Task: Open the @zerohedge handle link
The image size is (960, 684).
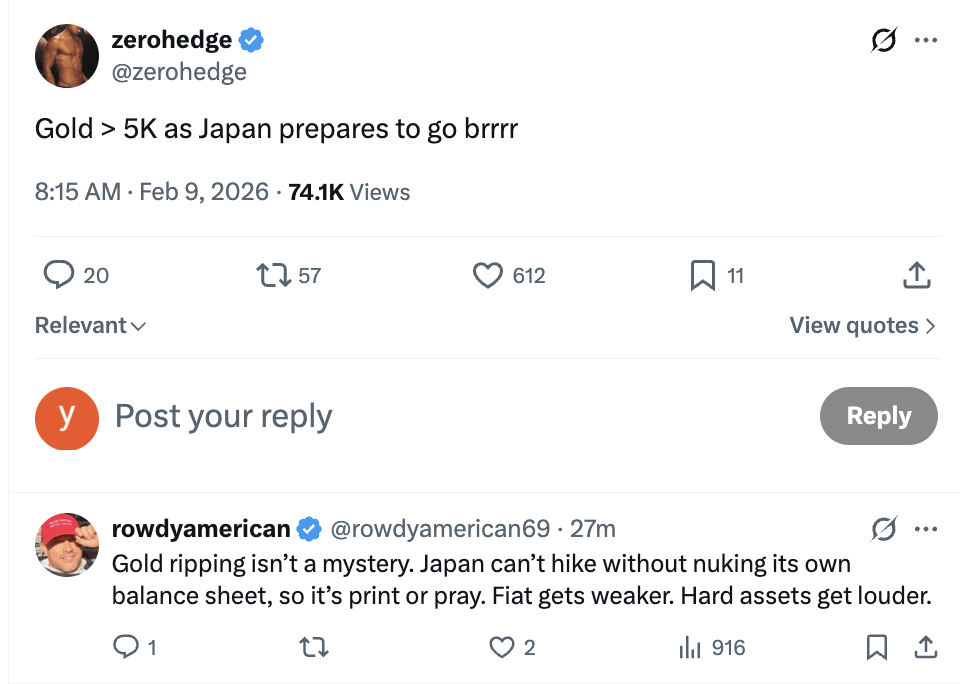Action: click(x=179, y=72)
